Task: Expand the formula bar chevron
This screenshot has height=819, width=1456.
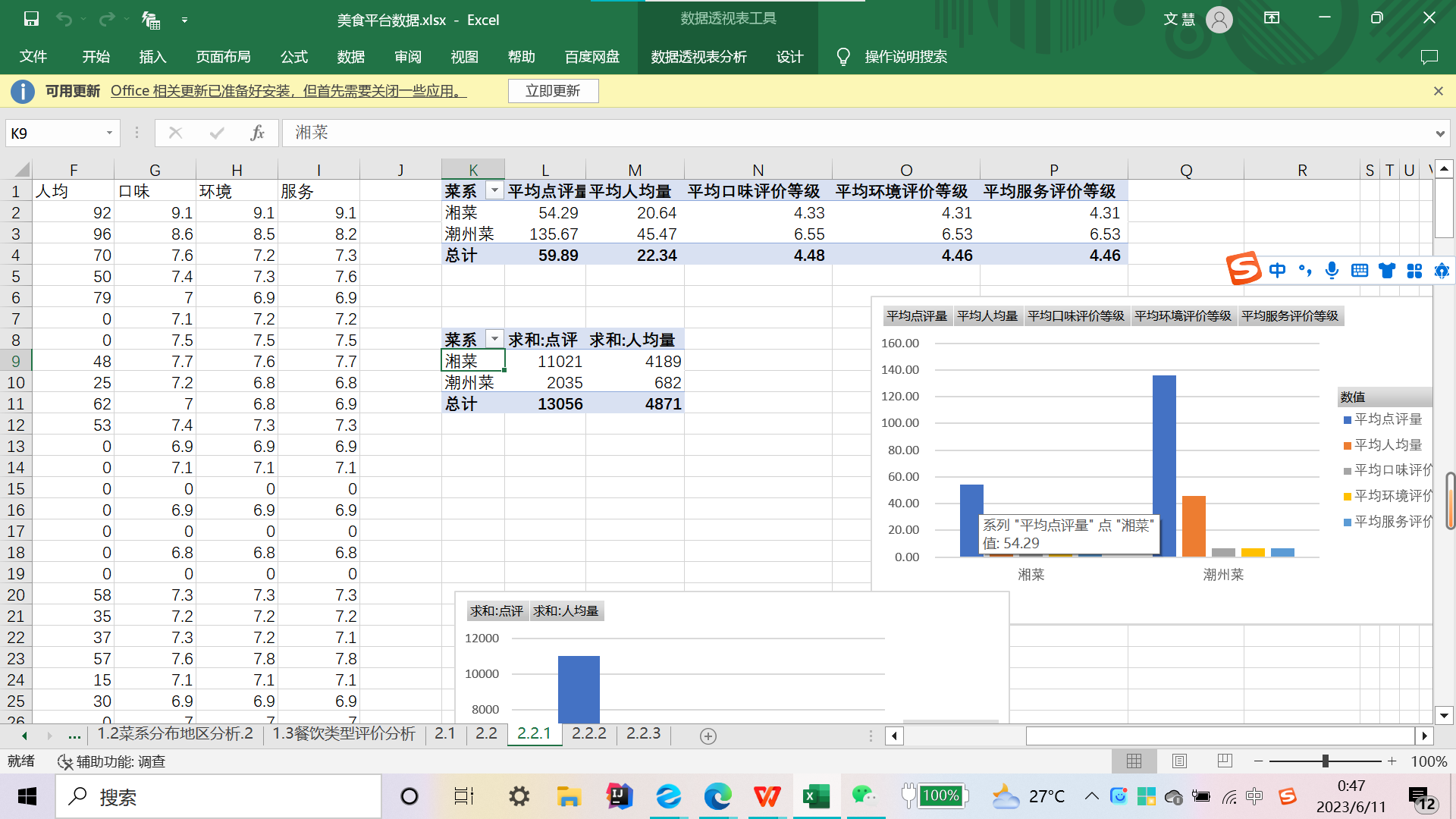Action: pos(1439,133)
